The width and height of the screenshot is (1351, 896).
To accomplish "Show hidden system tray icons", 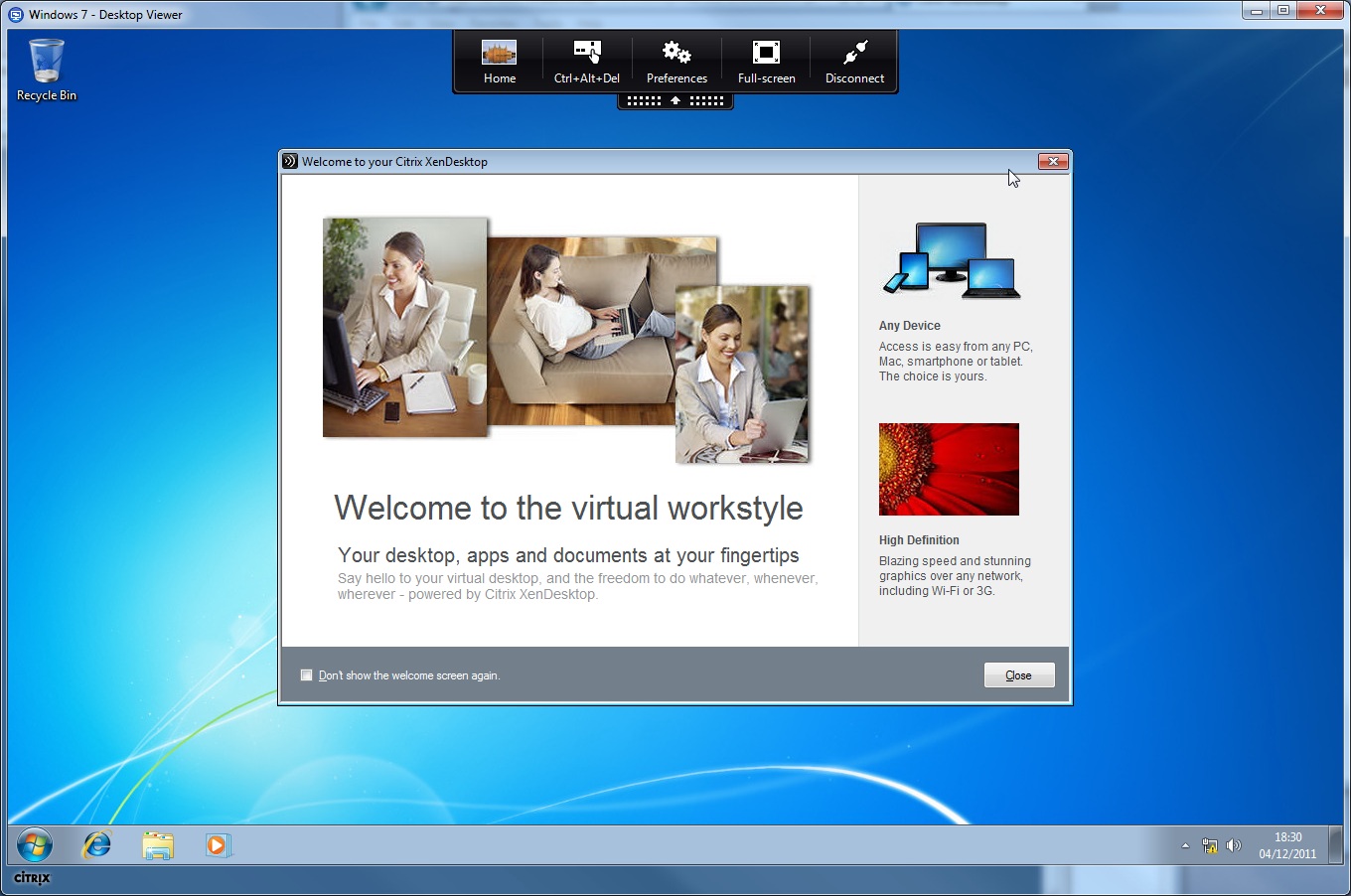I will tap(1185, 846).
